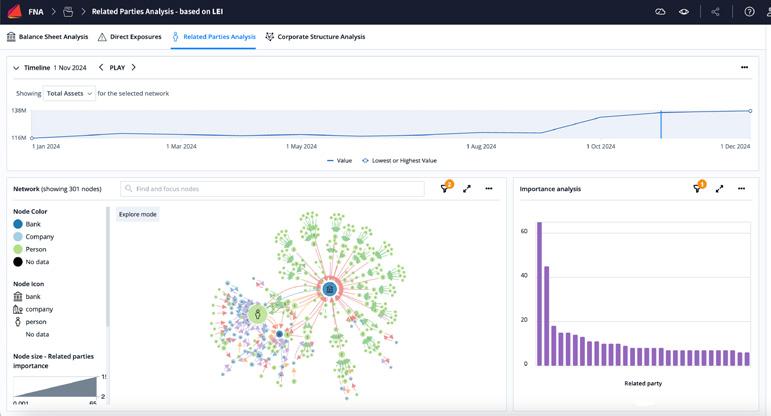Open the Importance analysis filter icon

pos(698,188)
